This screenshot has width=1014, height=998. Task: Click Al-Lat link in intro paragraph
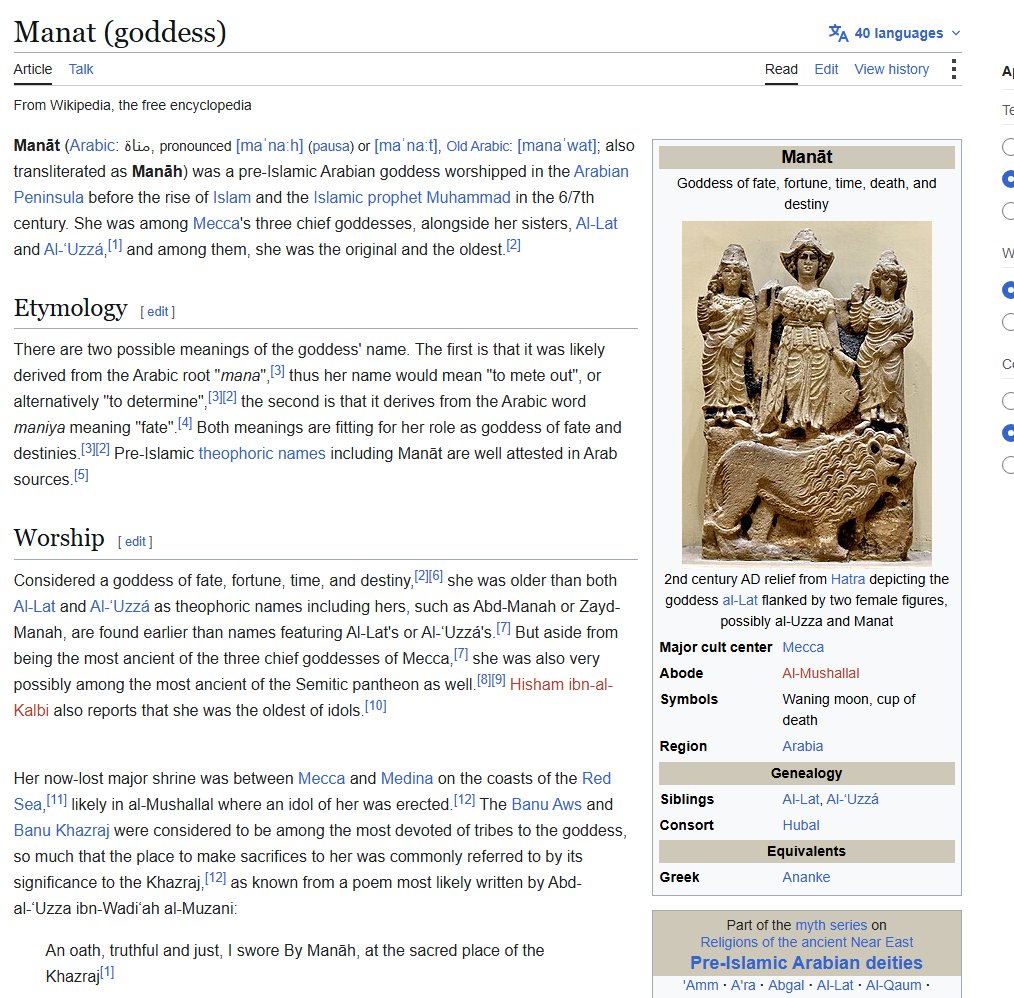click(597, 223)
